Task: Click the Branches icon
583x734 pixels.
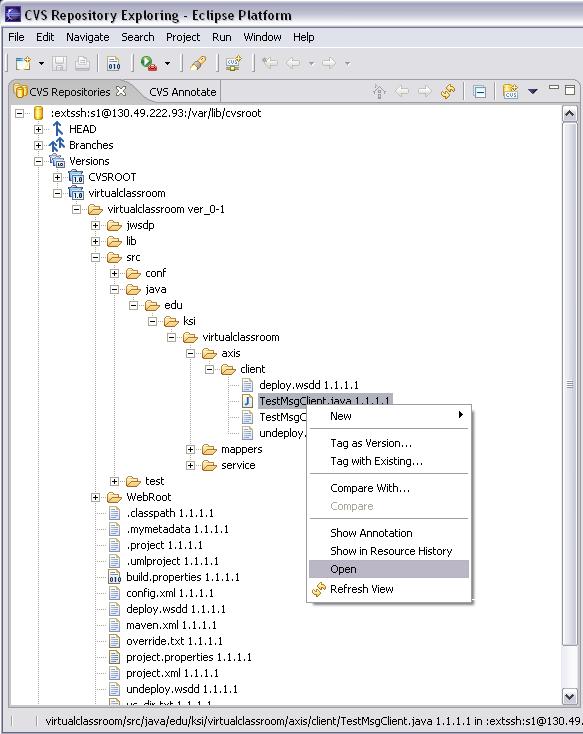Action: (57, 145)
